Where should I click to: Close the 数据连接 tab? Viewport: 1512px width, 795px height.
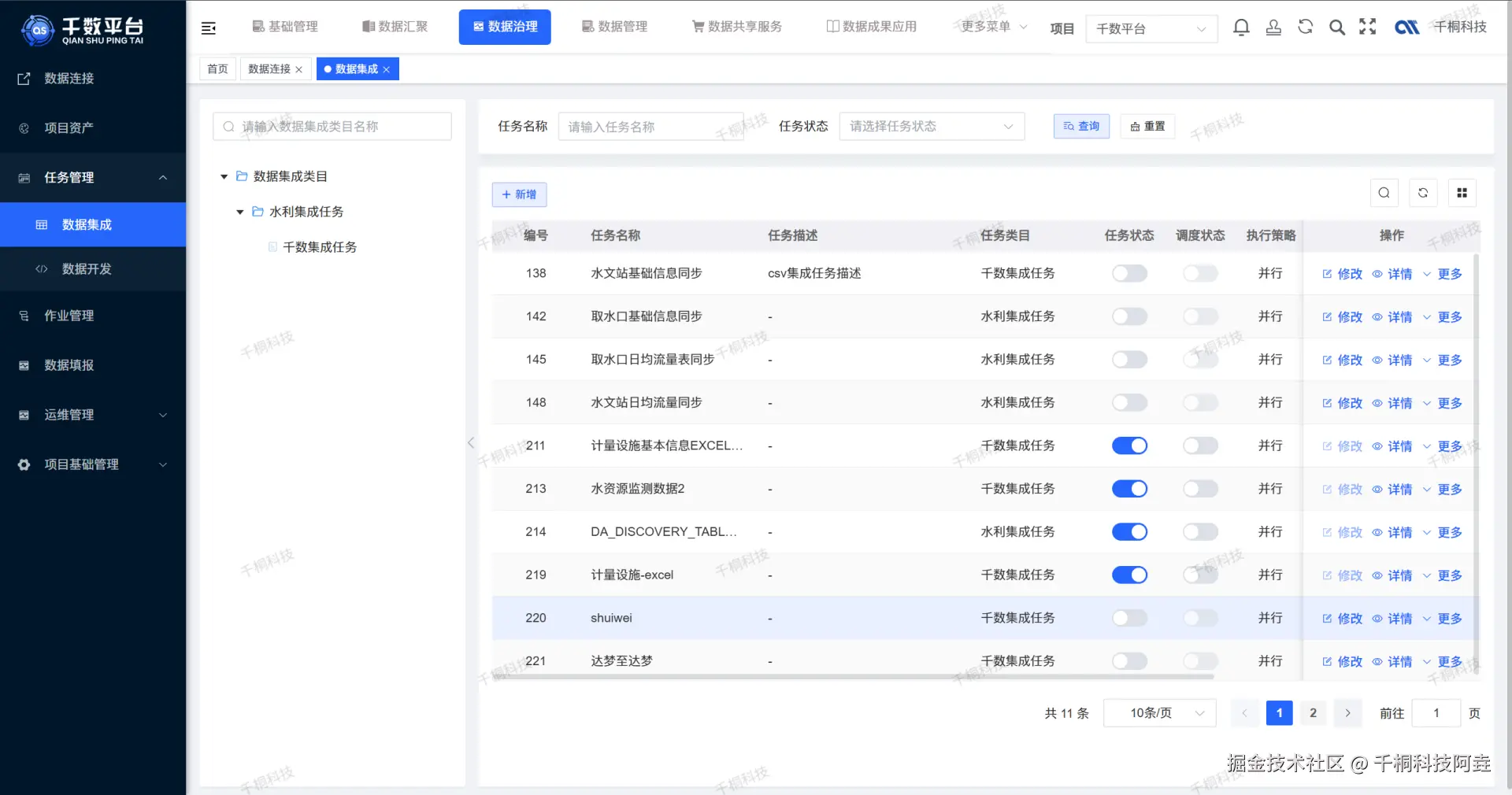[x=299, y=69]
